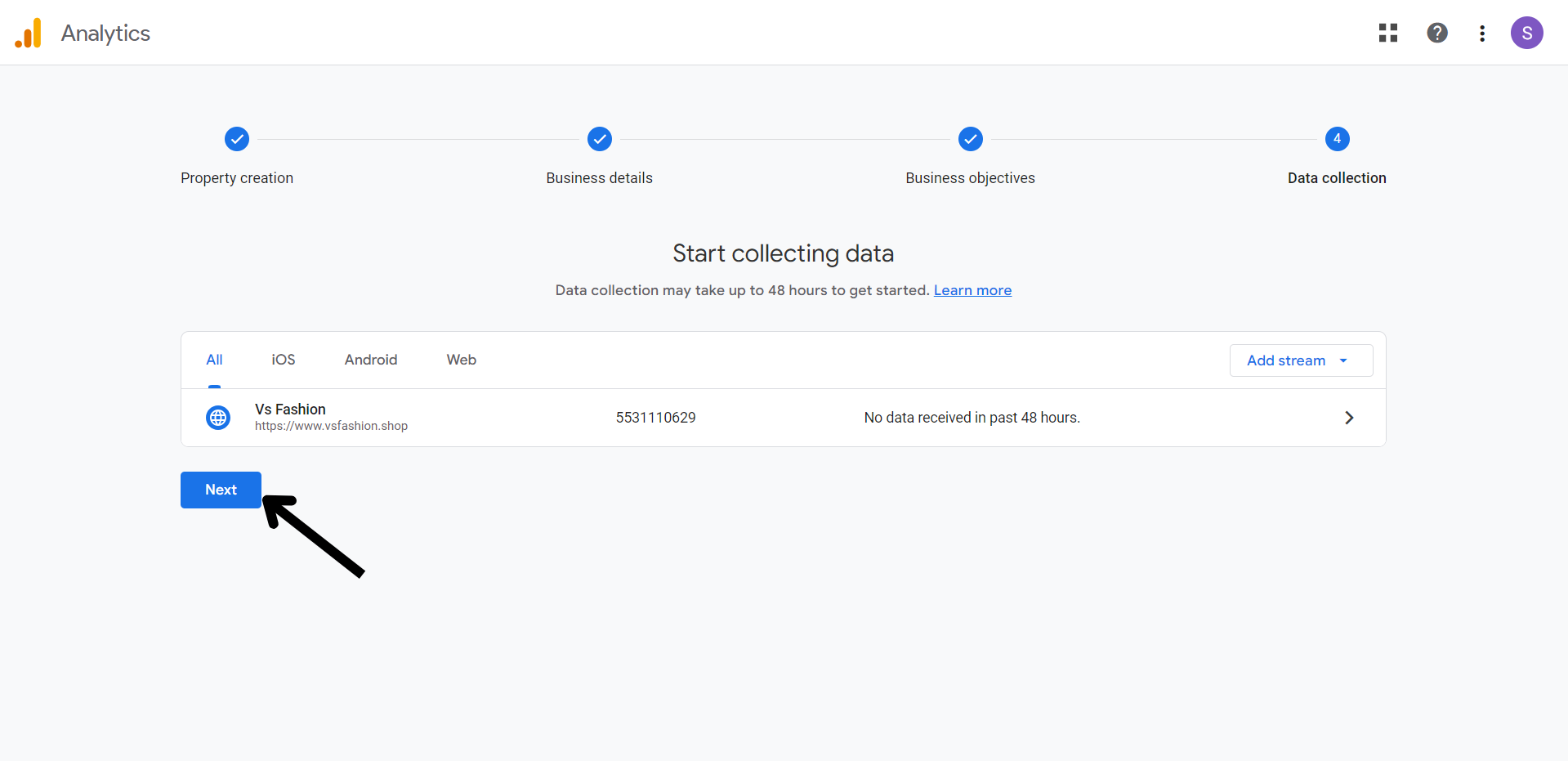Open the three-dot more options menu
The height and width of the screenshot is (761, 1568).
coord(1481,34)
